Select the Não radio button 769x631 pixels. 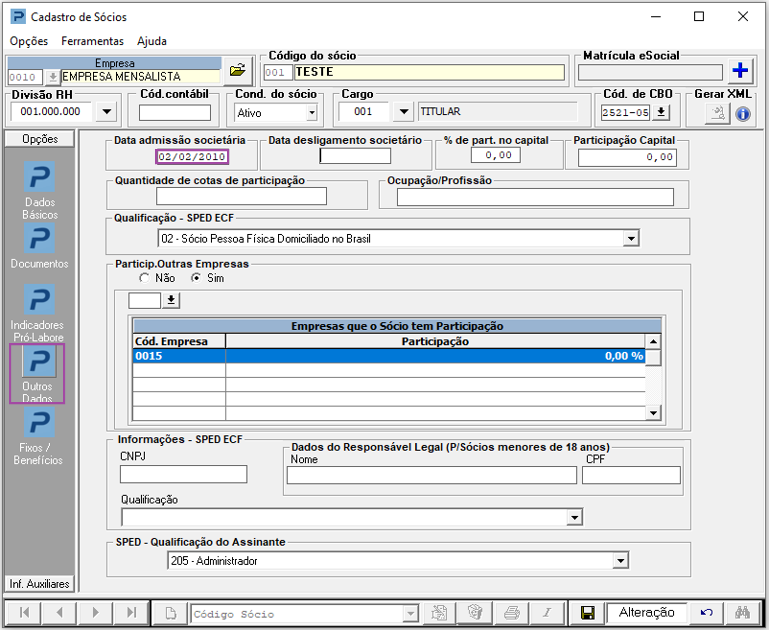coord(145,278)
